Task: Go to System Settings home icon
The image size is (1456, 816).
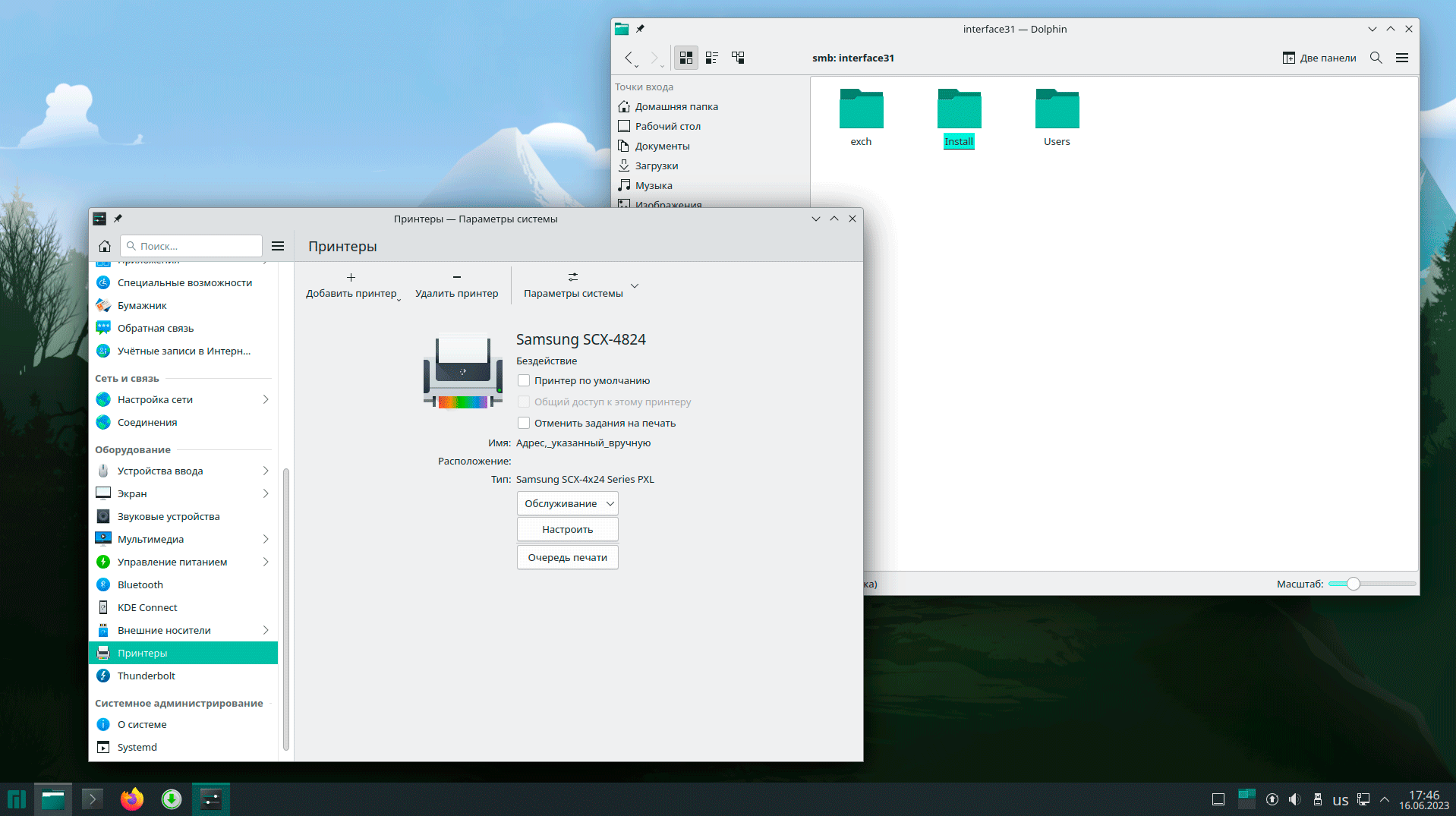Action: coord(105,246)
